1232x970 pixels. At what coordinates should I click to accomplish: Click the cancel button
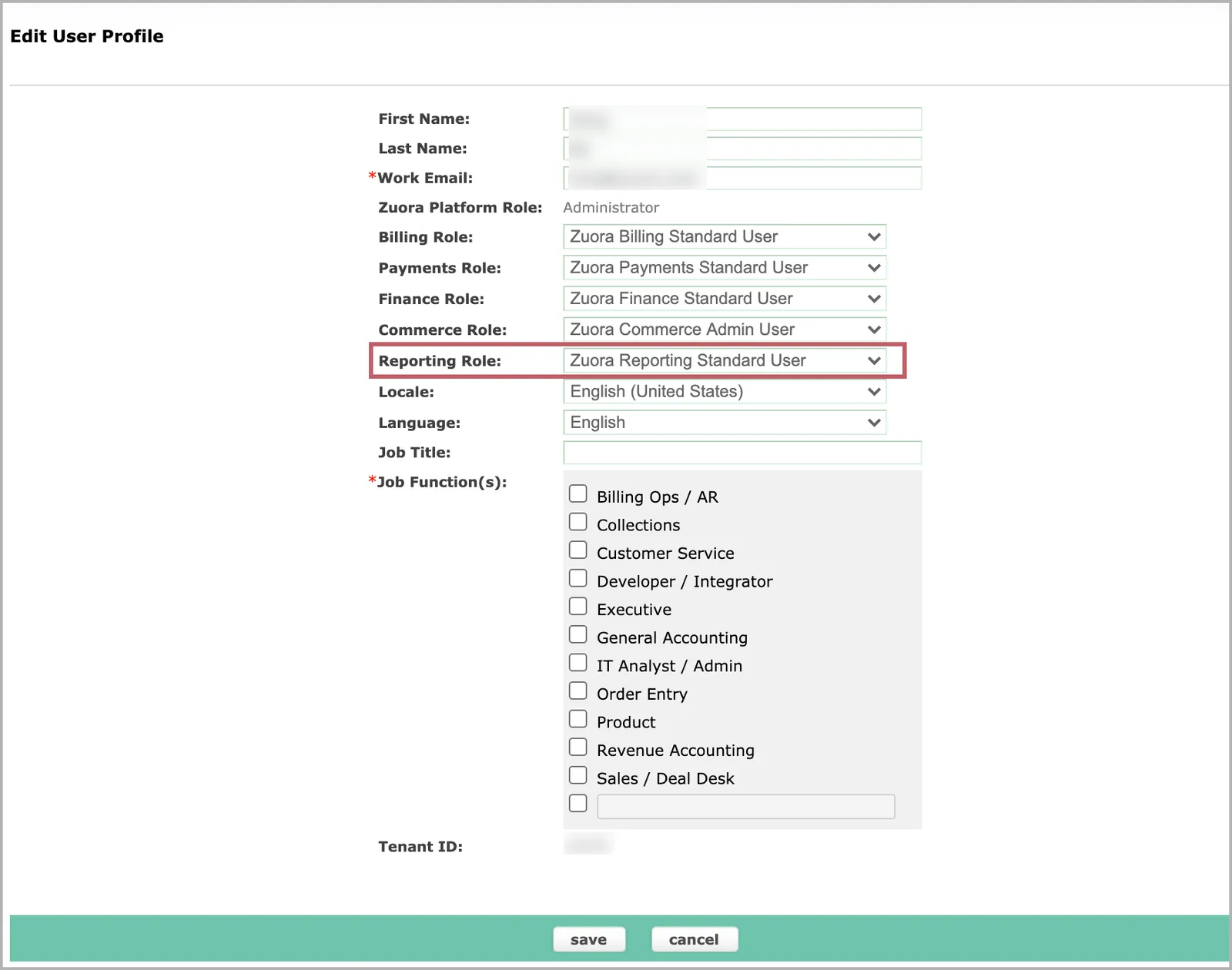695,939
